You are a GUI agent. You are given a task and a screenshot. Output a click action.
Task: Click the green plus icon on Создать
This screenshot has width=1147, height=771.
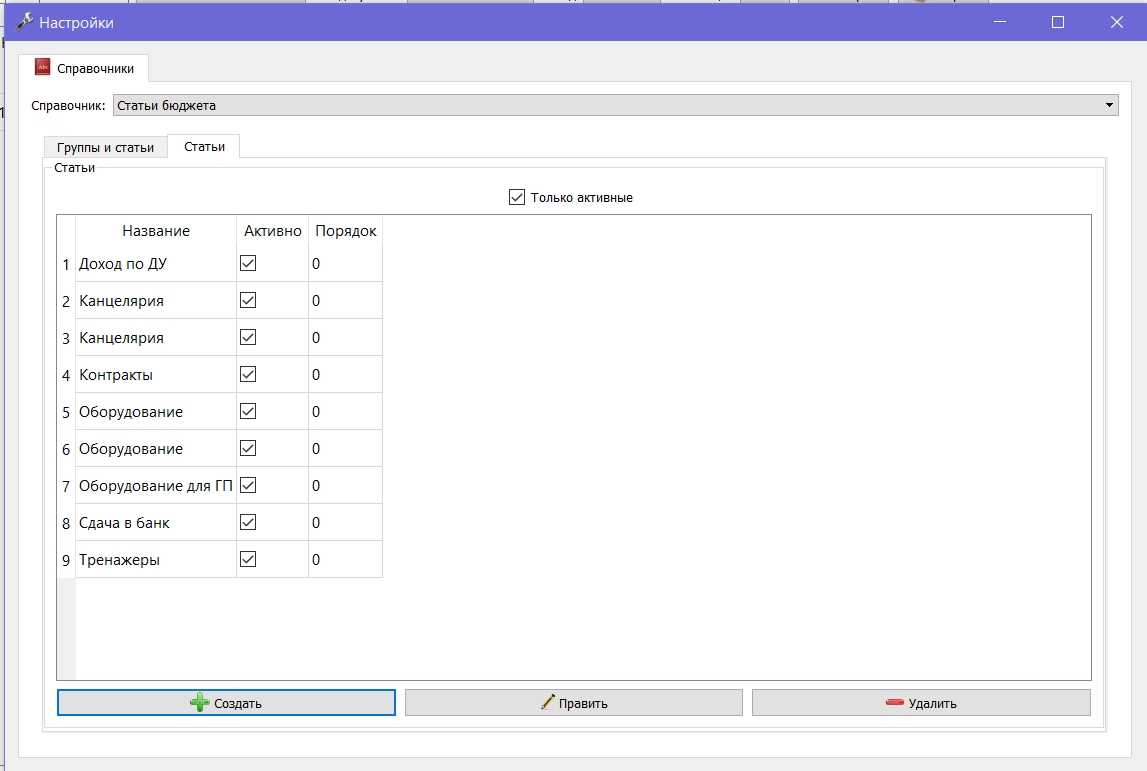[x=200, y=703]
